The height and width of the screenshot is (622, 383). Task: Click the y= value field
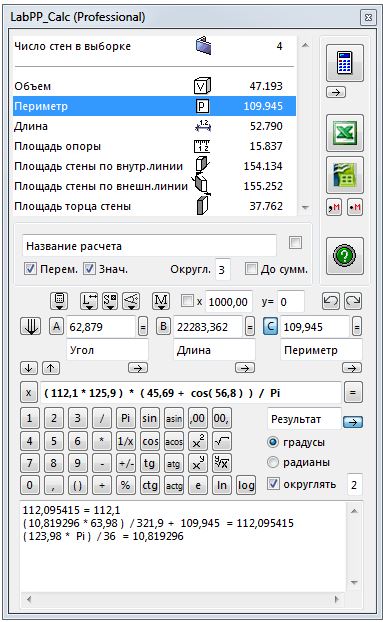tap(291, 302)
